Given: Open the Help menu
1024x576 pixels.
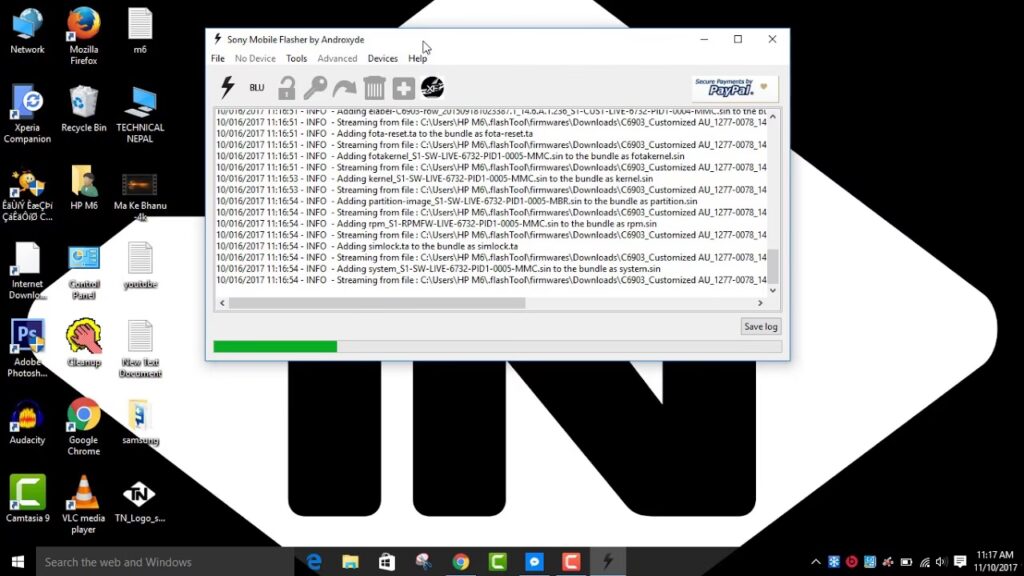Looking at the screenshot, I should pyautogui.click(x=417, y=59).
